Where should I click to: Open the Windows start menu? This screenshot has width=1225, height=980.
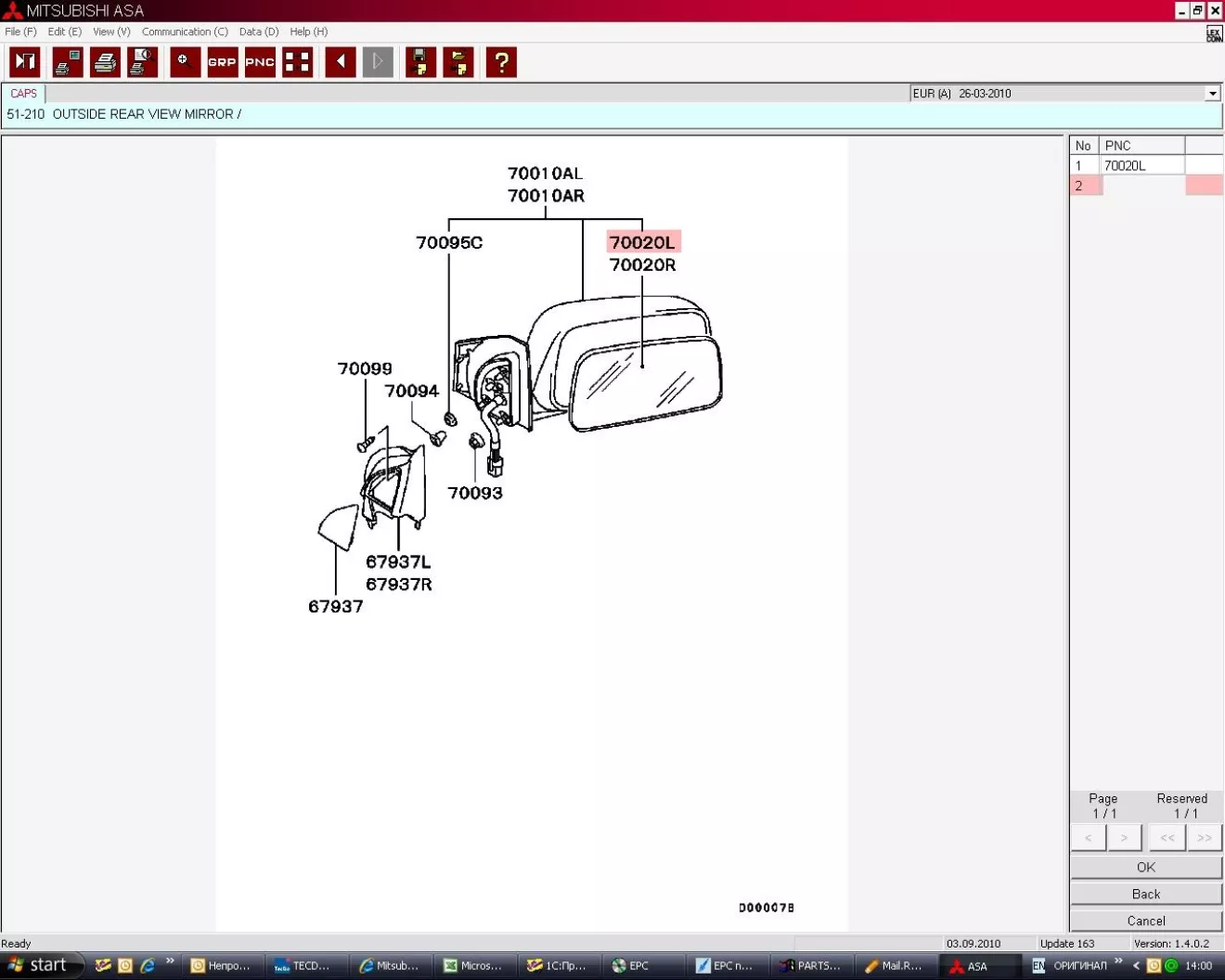tap(39, 965)
